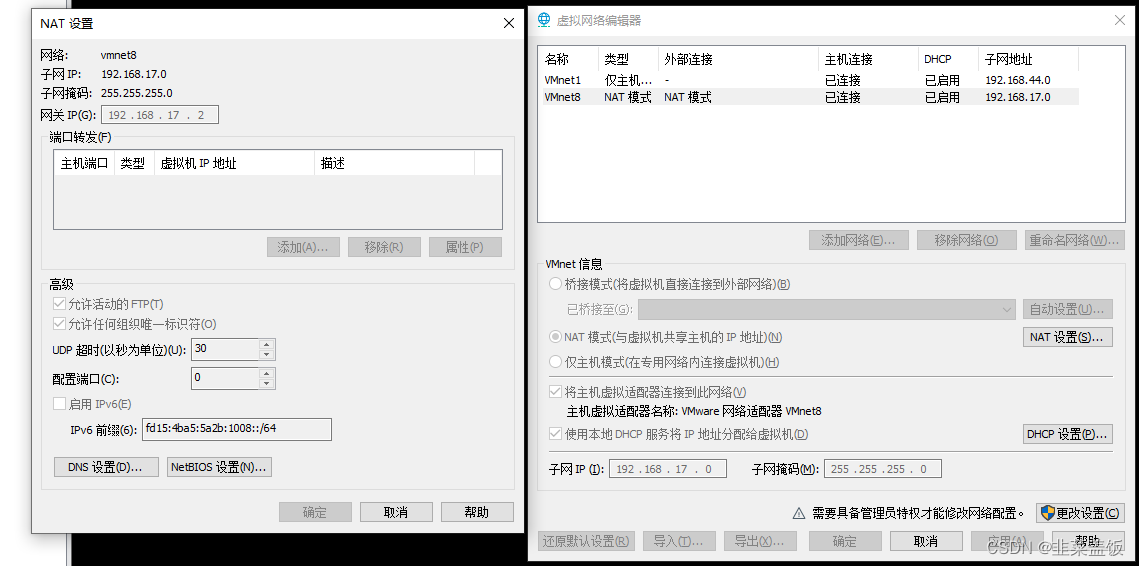Click the 移除(R) button in NAT settings
The width and height of the screenshot is (1139, 566).
coord(384,247)
